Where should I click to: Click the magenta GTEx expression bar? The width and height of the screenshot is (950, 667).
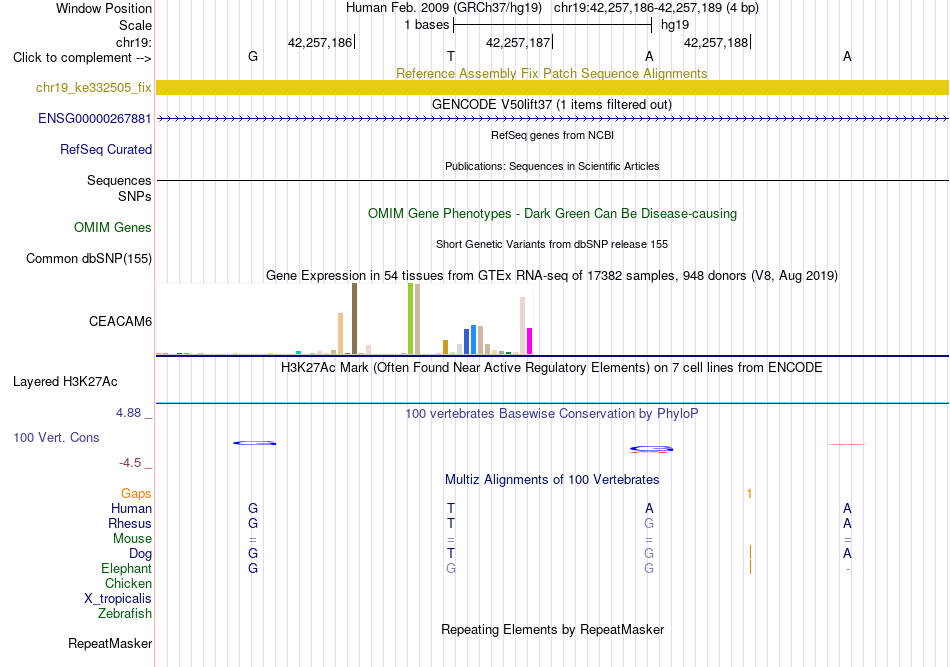click(x=530, y=341)
